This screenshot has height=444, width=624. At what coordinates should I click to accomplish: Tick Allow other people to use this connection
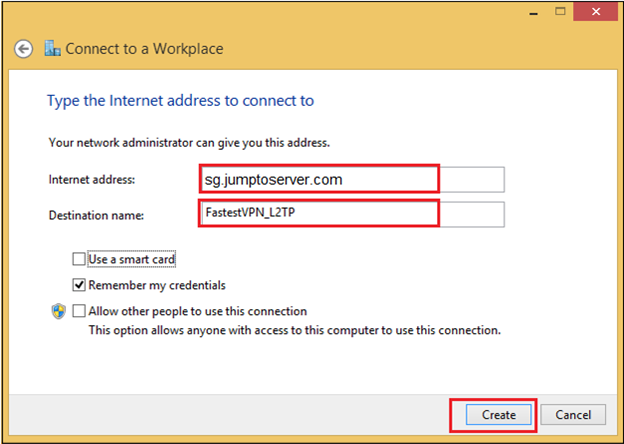pyautogui.click(x=79, y=311)
